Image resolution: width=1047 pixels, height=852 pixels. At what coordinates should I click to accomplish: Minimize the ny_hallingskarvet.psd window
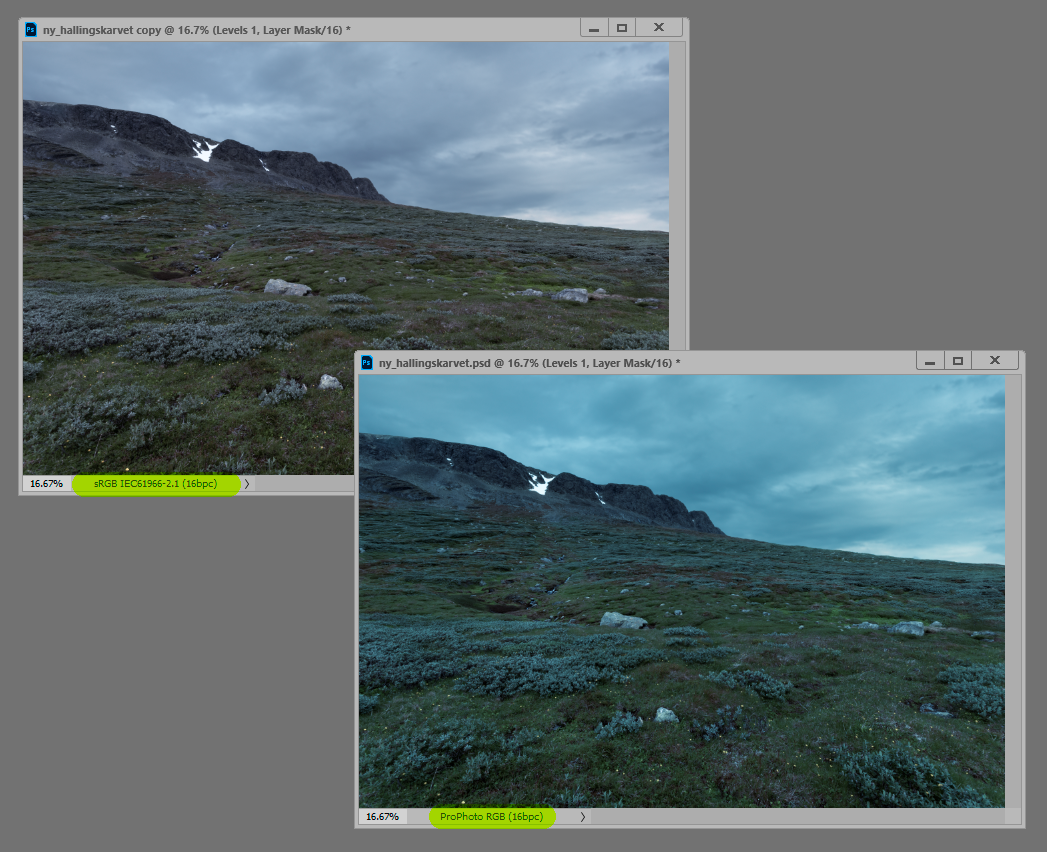(x=931, y=360)
